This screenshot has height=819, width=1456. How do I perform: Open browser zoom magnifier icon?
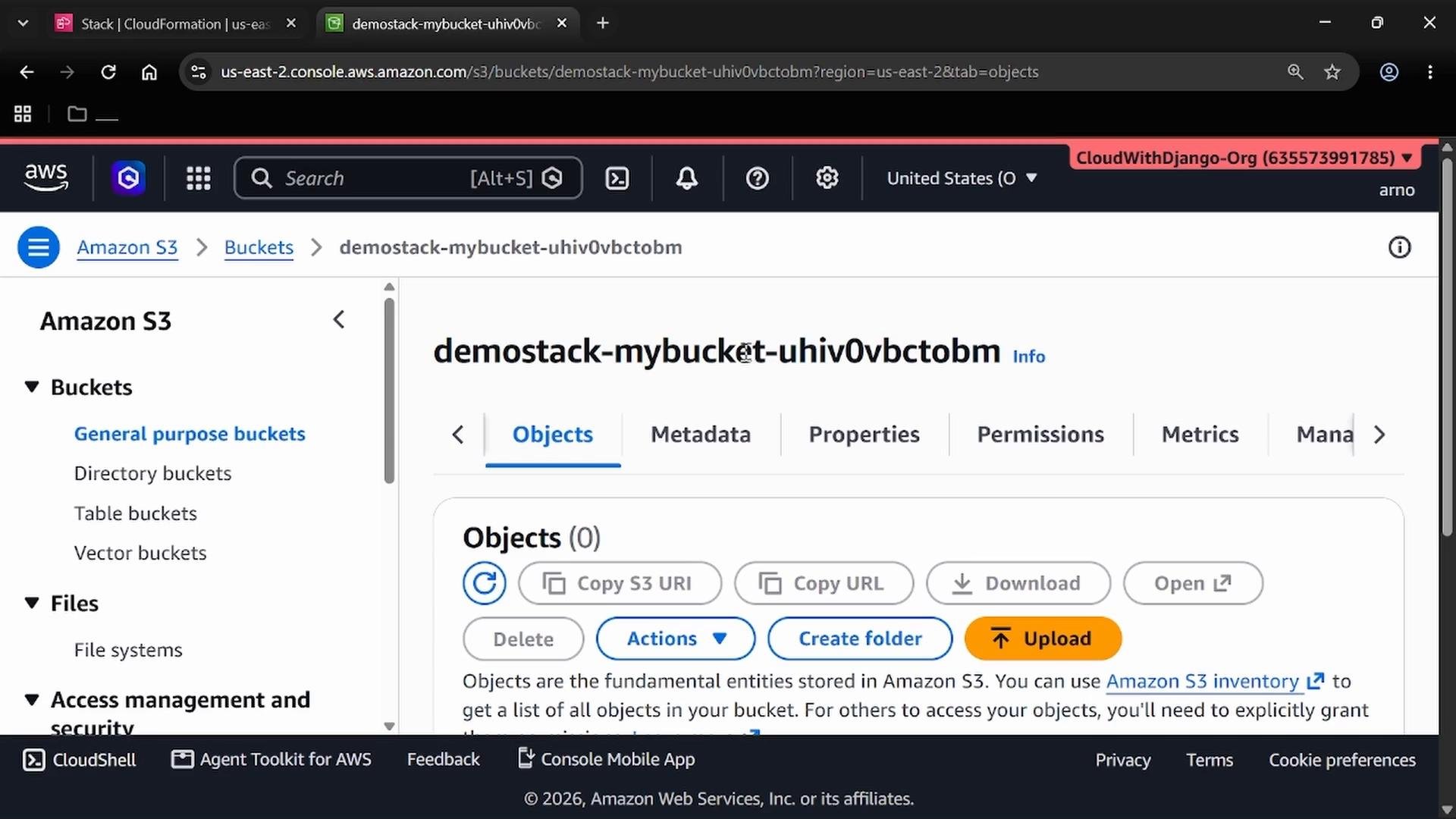coord(1295,72)
